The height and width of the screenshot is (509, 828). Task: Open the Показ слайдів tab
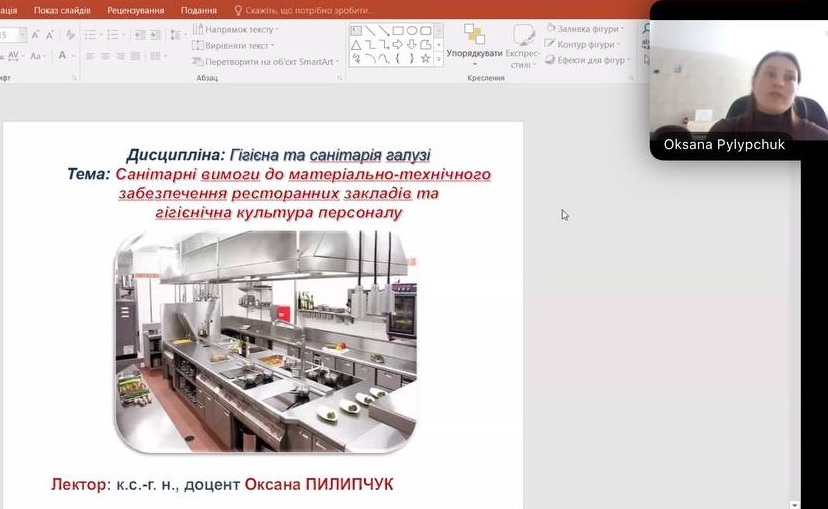[62, 10]
